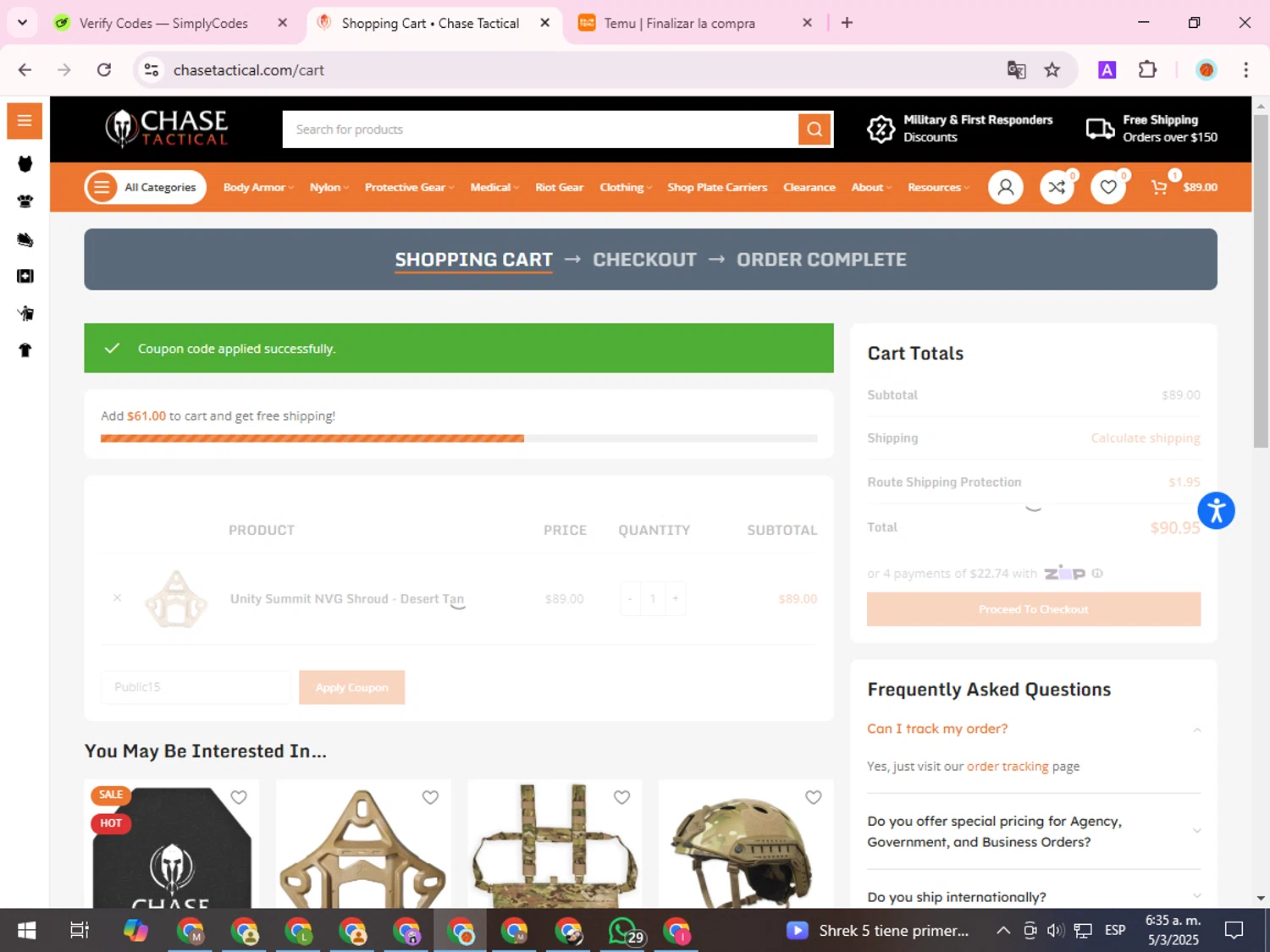Open the Windows notification center
1270x952 pixels.
(x=1234, y=931)
